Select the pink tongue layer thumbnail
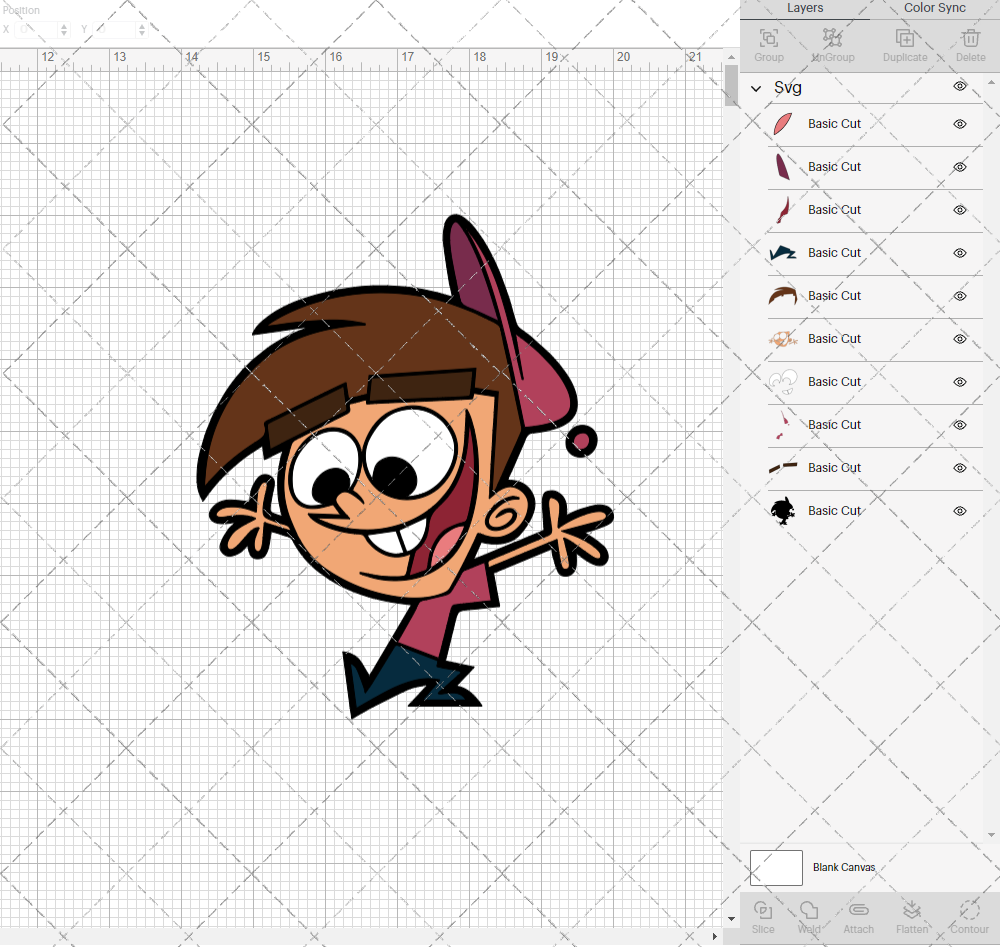Image resolution: width=1000 pixels, height=947 pixels. tap(783, 124)
